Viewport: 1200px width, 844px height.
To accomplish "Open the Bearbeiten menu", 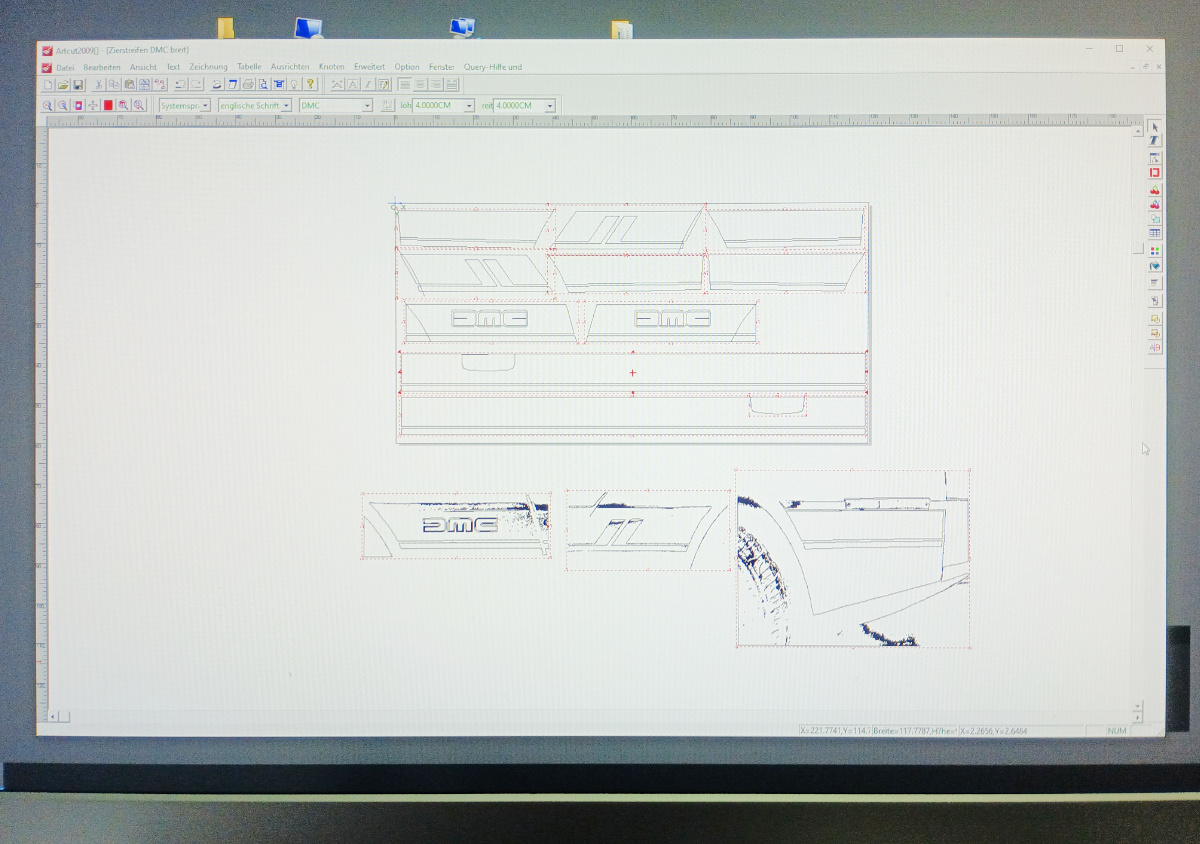I will pyautogui.click(x=102, y=67).
